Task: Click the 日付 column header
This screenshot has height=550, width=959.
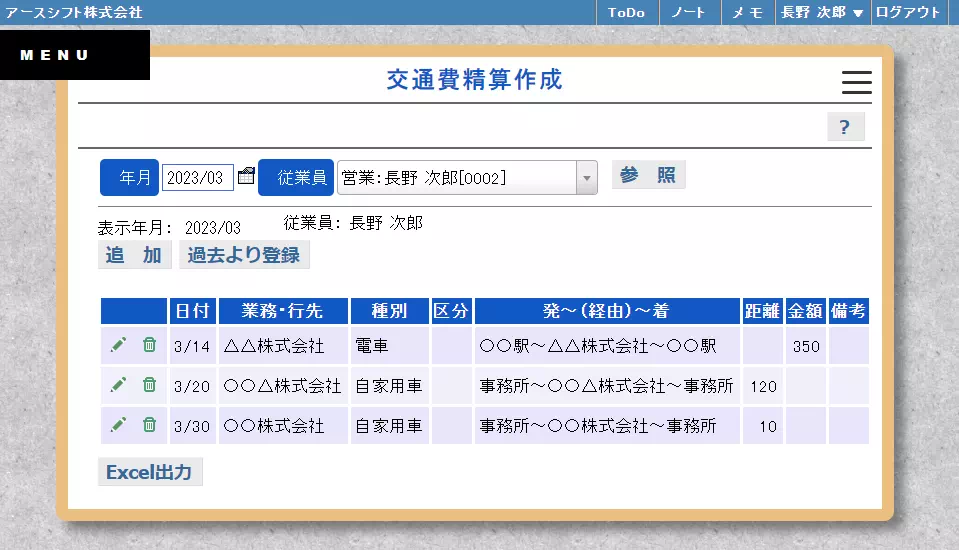Action: 193,311
